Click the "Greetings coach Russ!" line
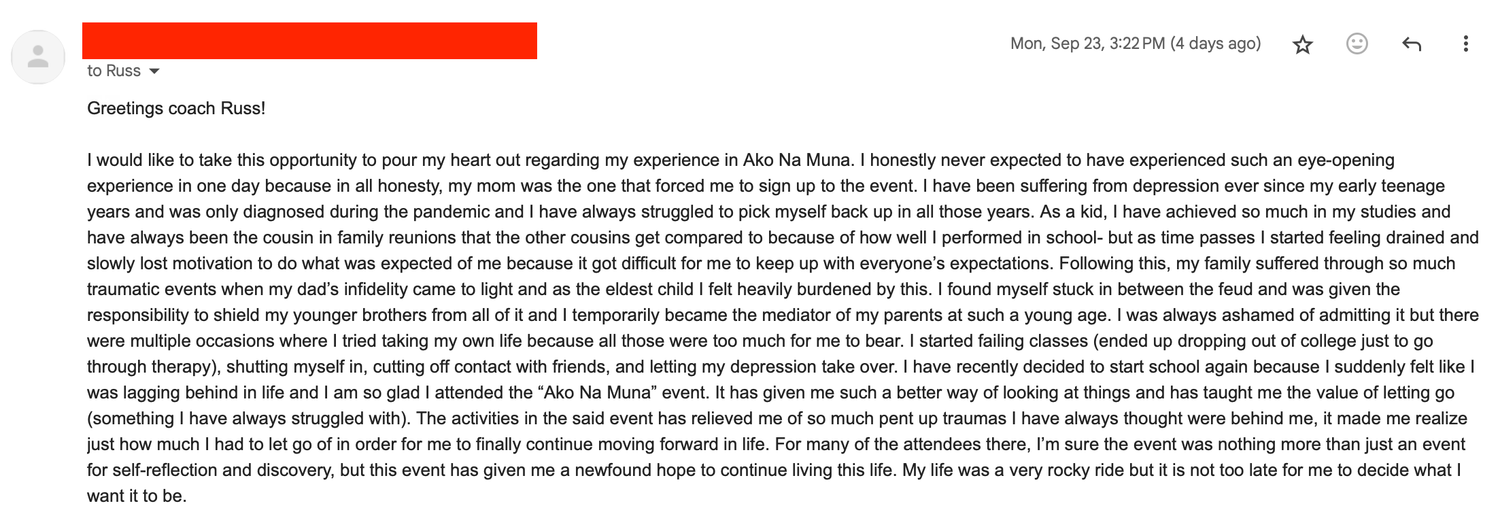The width and height of the screenshot is (1500, 529). [x=176, y=108]
